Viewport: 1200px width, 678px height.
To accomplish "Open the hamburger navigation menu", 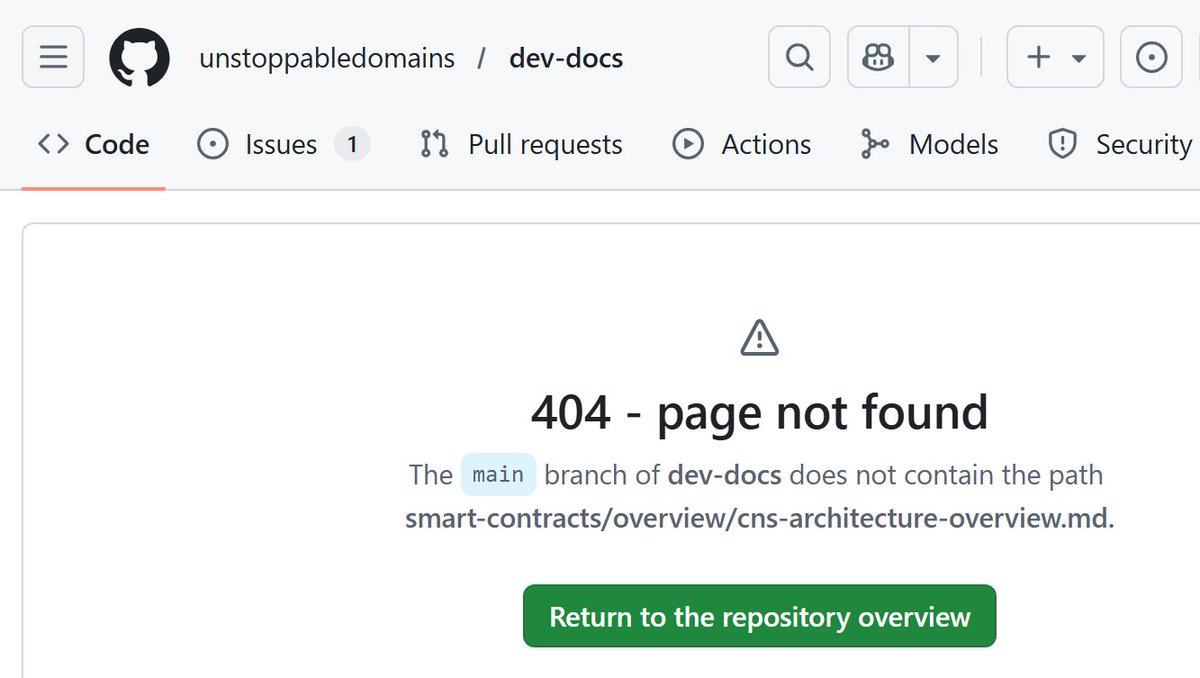I will coord(53,57).
